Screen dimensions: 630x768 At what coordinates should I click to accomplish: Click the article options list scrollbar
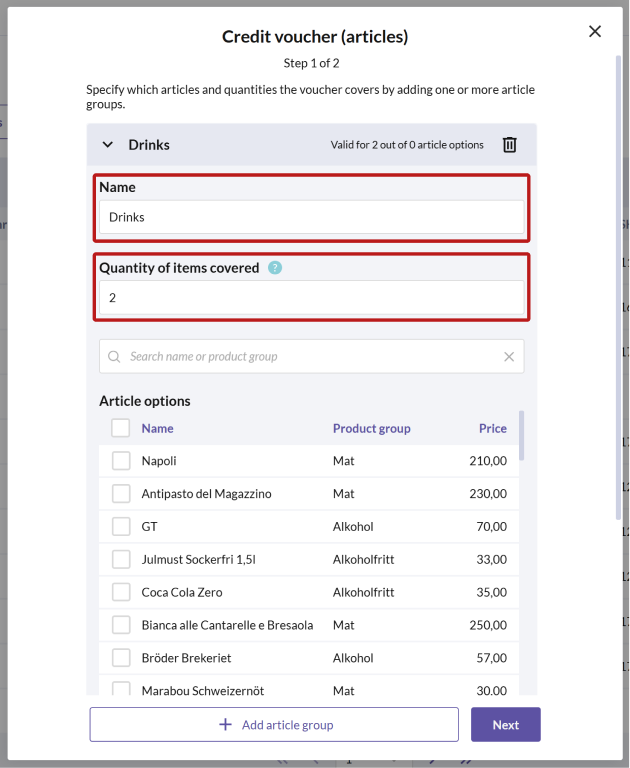pos(521,435)
